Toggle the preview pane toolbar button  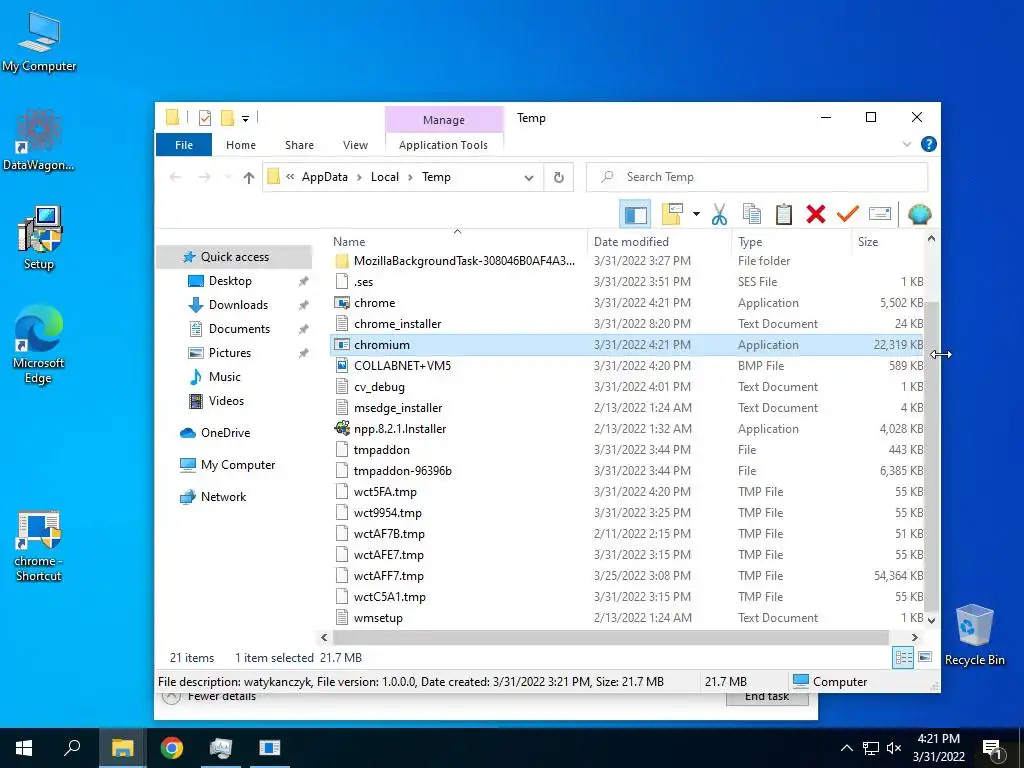(x=635, y=214)
